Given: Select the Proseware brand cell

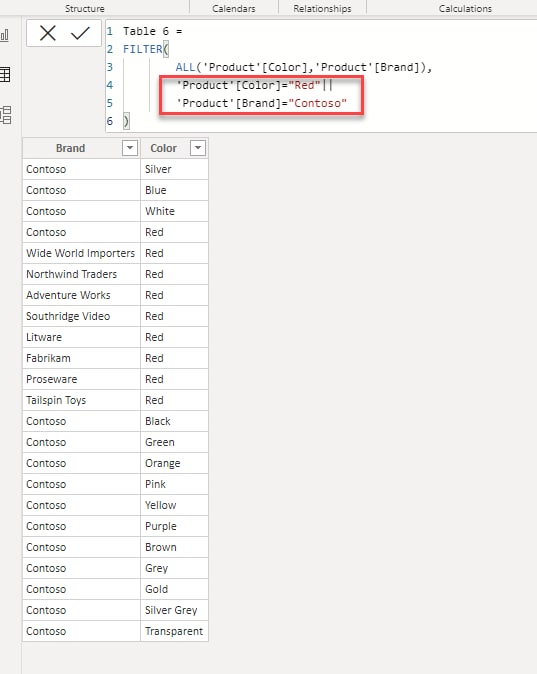Looking at the screenshot, I should coord(81,380).
